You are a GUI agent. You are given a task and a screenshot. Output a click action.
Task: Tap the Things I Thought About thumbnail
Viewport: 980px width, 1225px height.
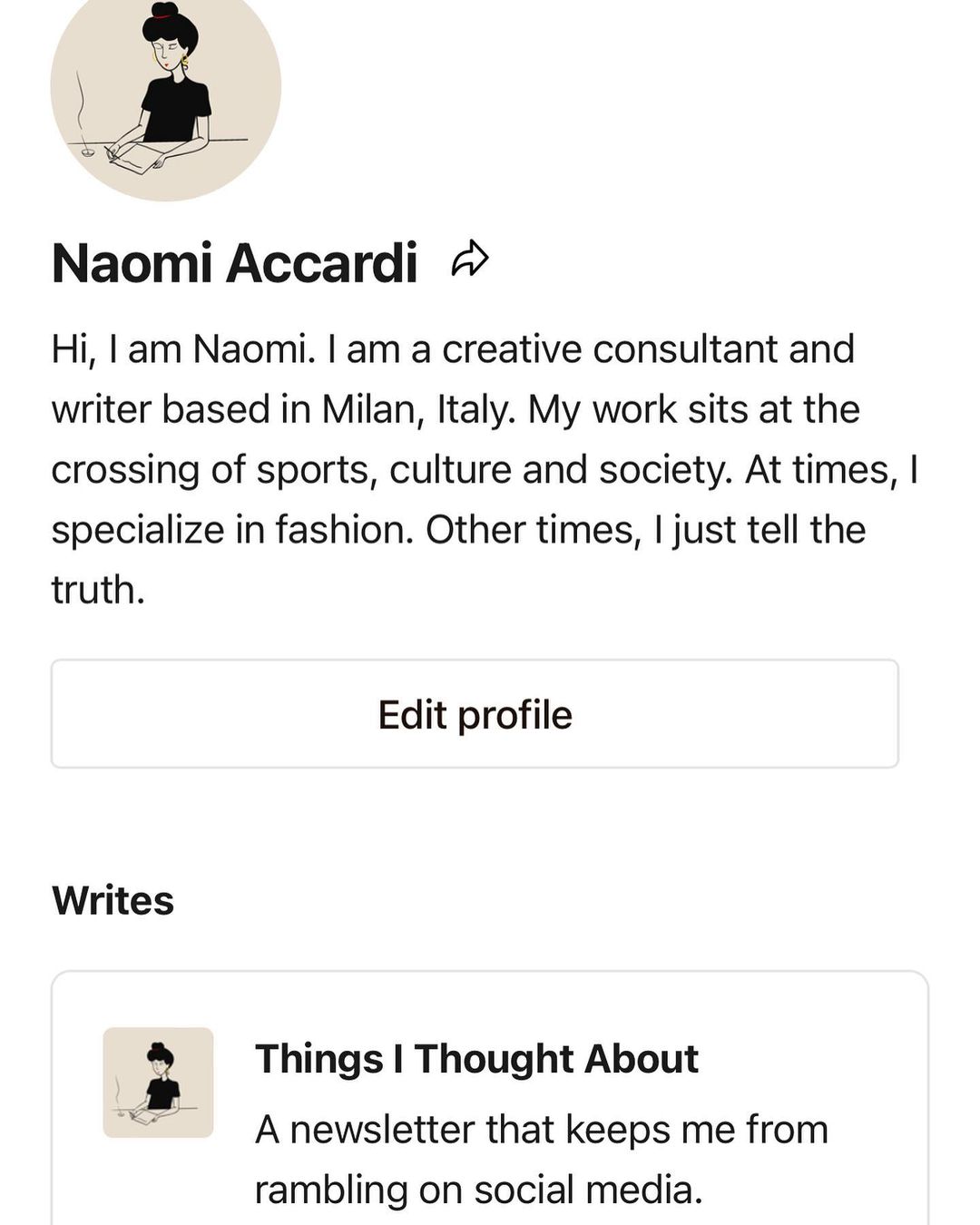click(x=158, y=1082)
